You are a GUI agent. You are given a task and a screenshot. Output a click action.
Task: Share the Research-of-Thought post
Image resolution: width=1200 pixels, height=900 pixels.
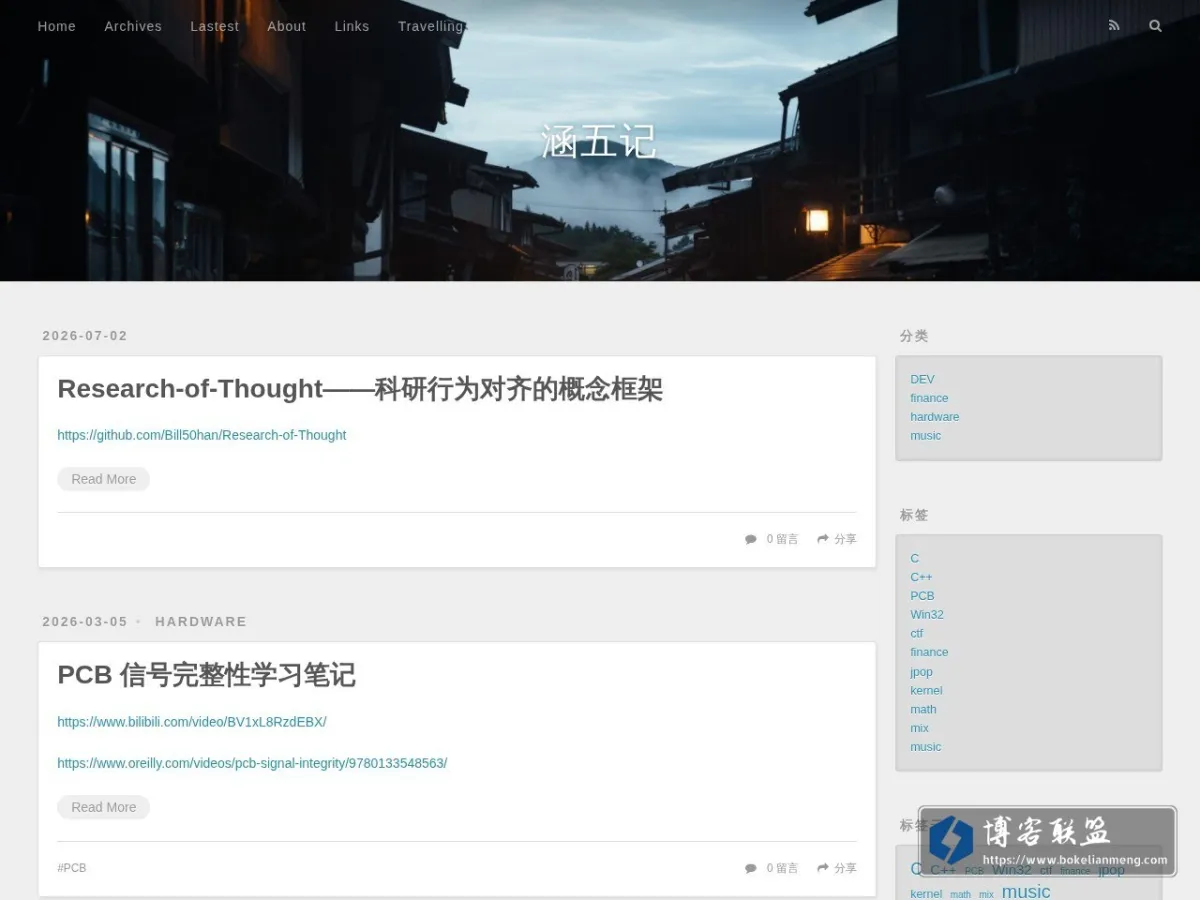[837, 539]
